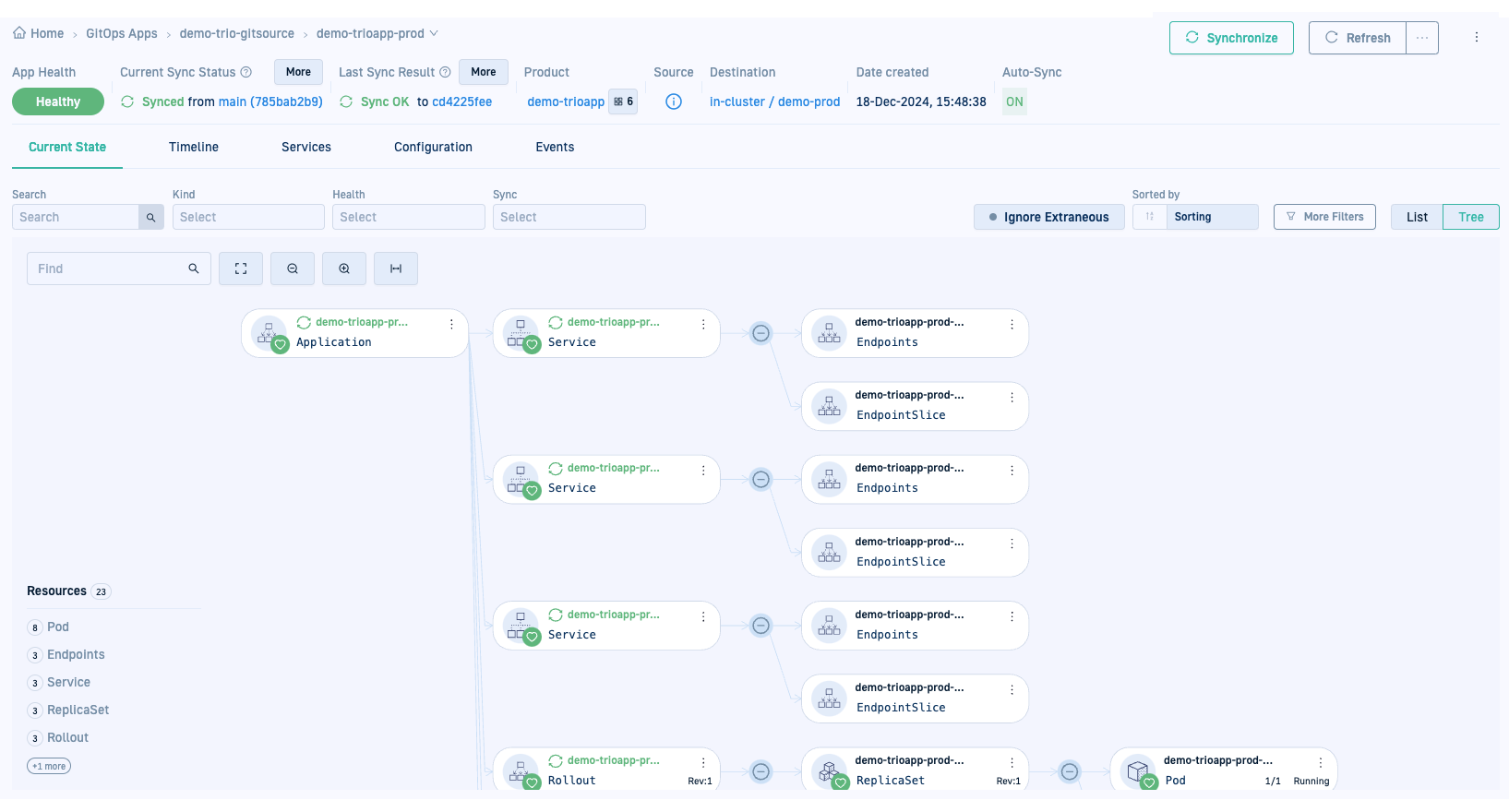Open the Timeline tab
1509x812 pixels.
pyautogui.click(x=194, y=147)
